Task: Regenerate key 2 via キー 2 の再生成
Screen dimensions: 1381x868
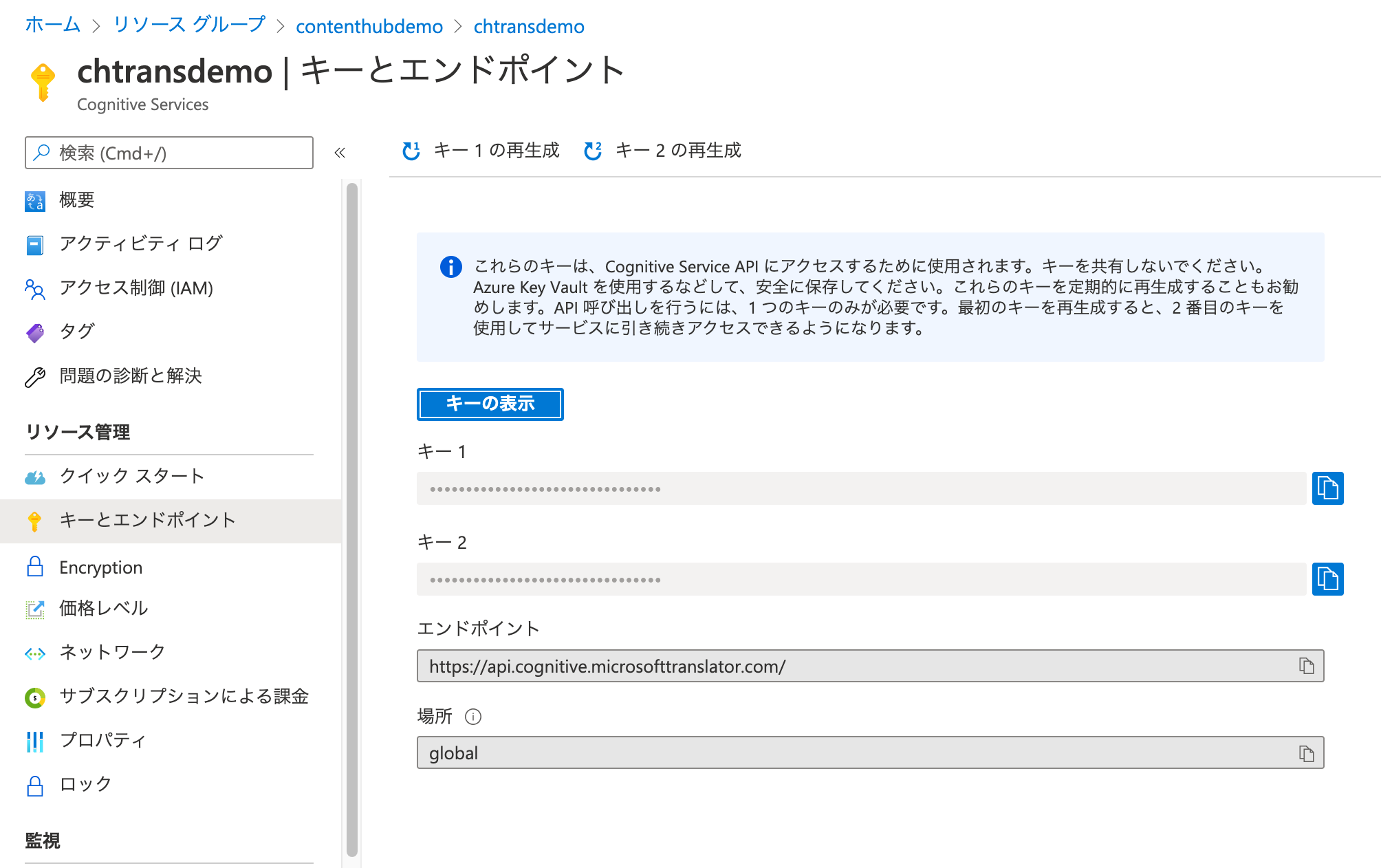Action: [x=662, y=151]
